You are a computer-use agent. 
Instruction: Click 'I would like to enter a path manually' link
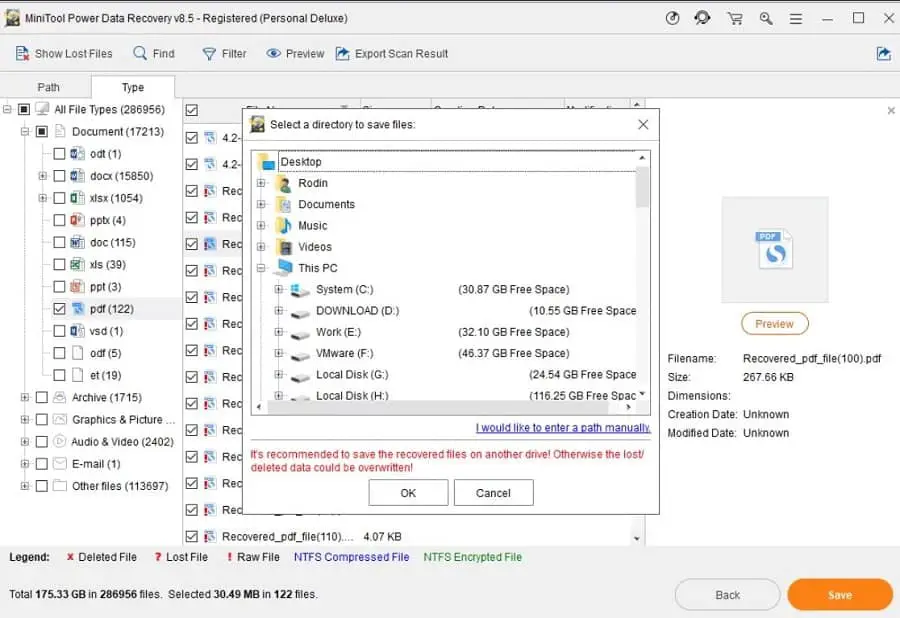(563, 428)
